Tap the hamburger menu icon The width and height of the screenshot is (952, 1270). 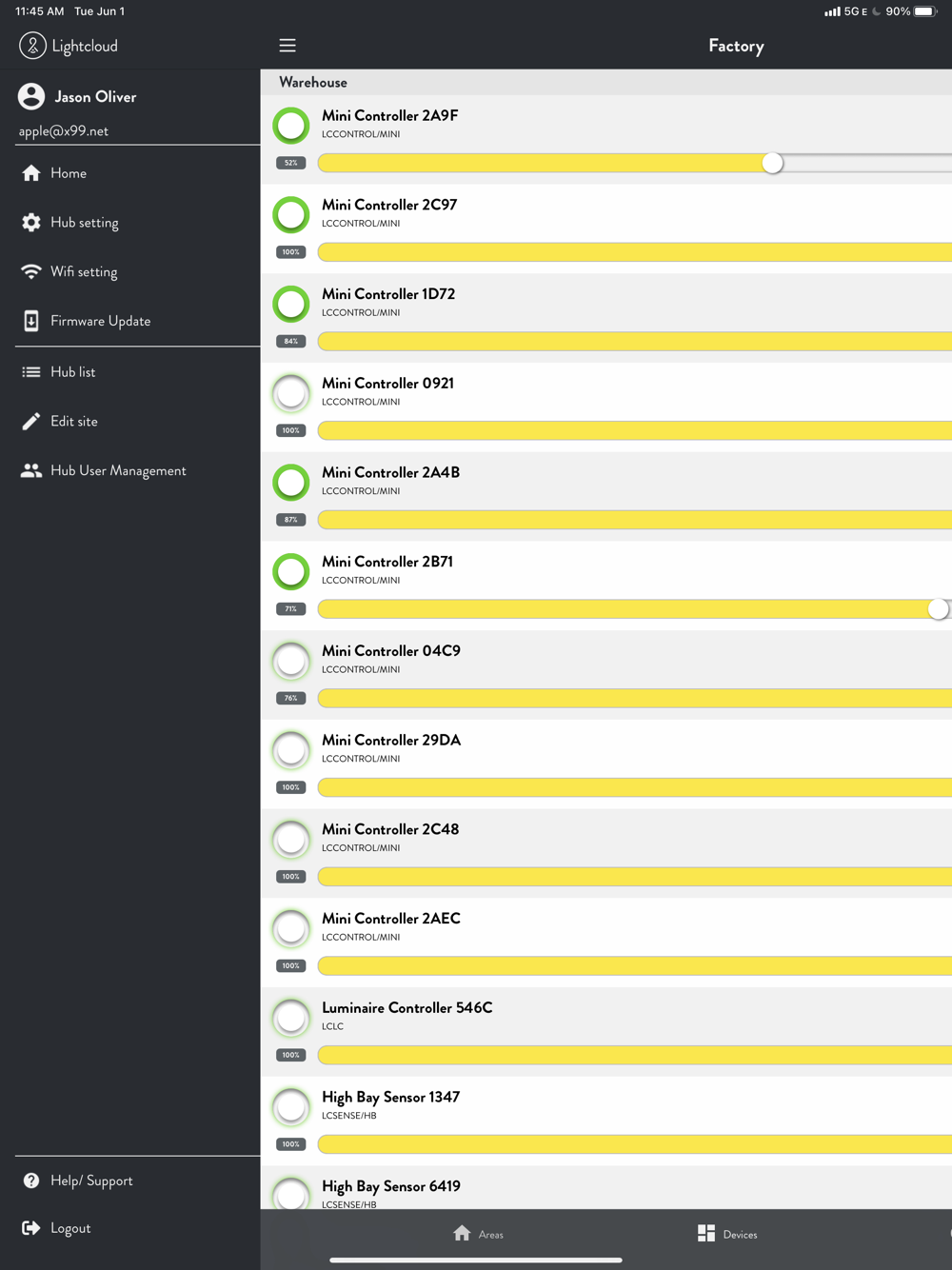[x=288, y=46]
